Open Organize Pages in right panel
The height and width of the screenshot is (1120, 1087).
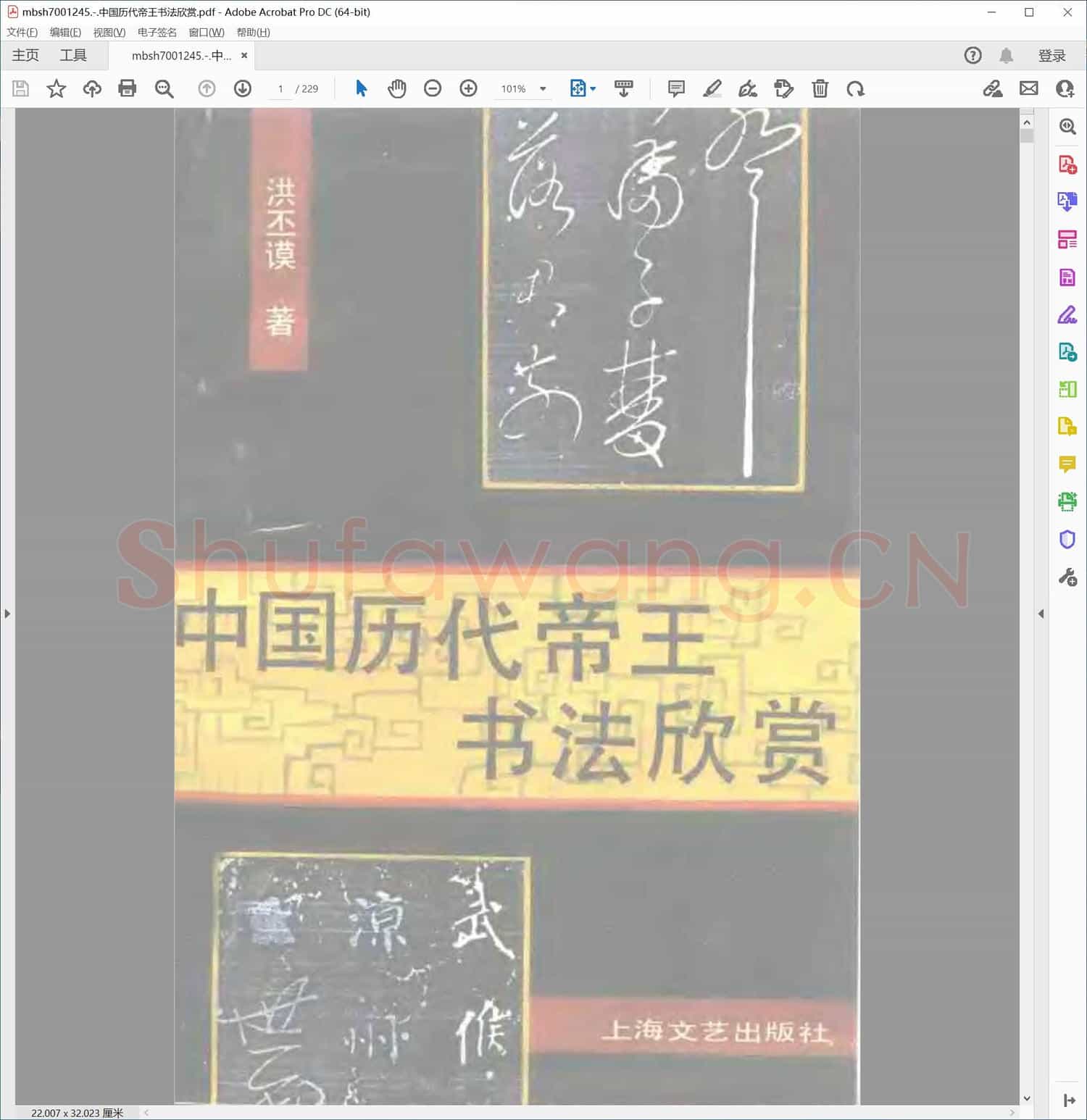coord(1067,240)
